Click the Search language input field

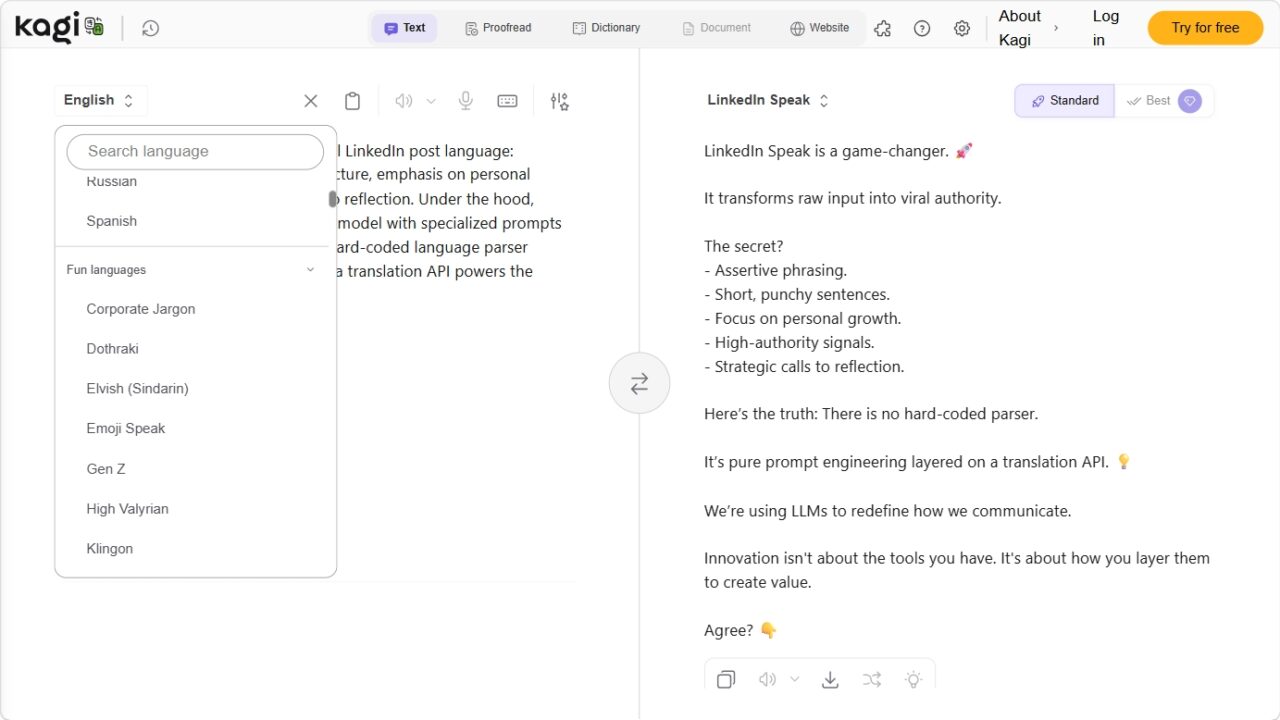pyautogui.click(x=195, y=152)
